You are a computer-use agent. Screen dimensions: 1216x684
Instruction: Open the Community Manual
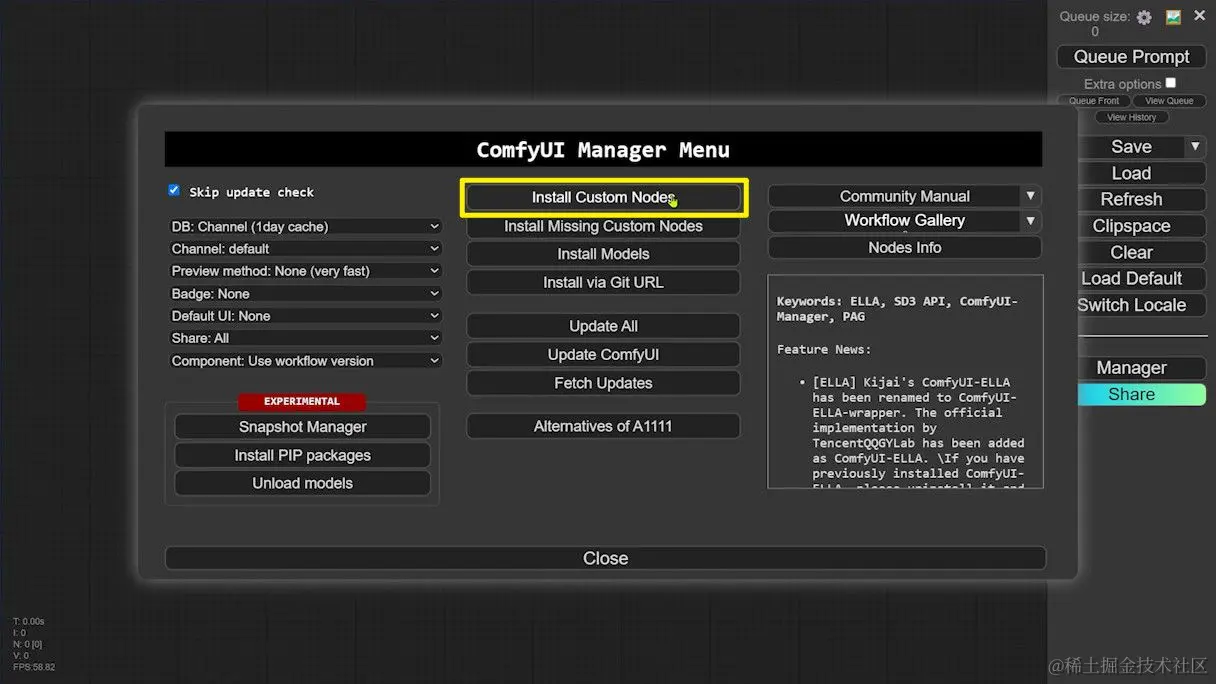(x=893, y=196)
